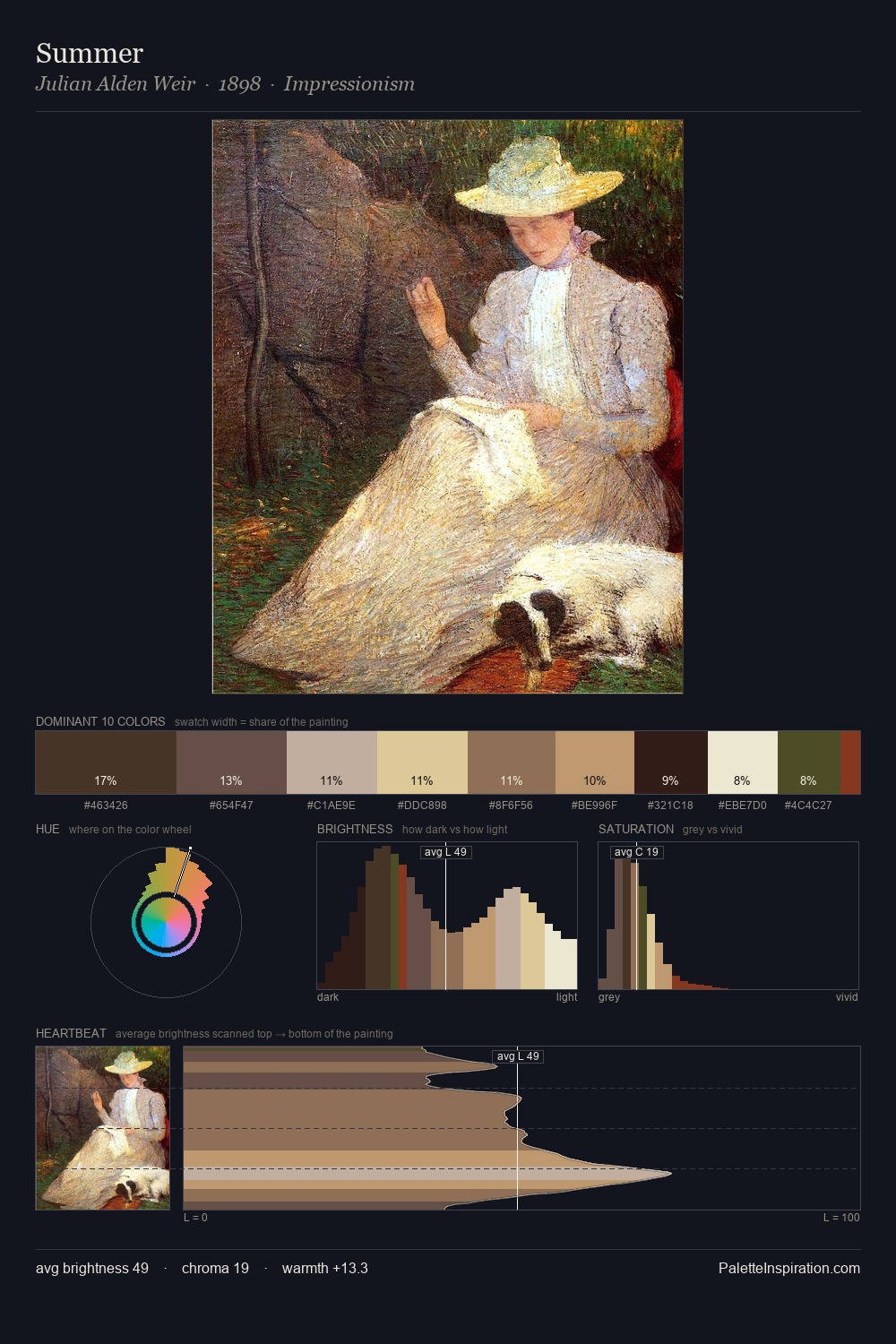Click the year 1898
Viewport: 896px width, 1344px height.
(x=239, y=84)
